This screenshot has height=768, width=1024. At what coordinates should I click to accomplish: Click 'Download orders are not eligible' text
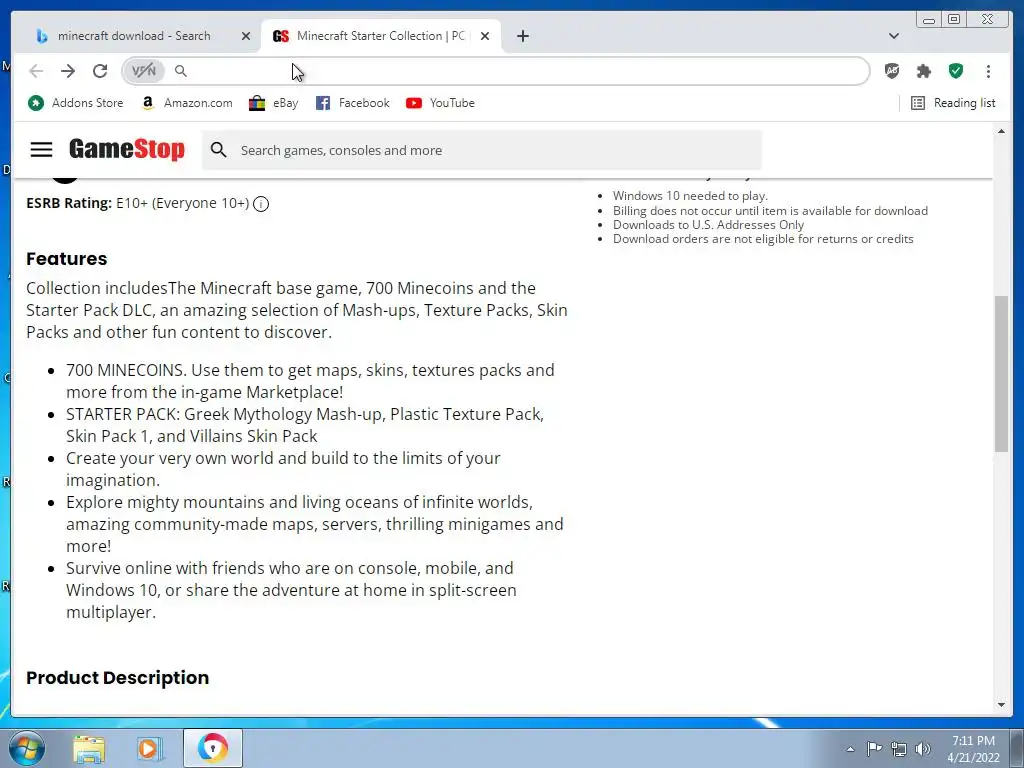click(763, 239)
